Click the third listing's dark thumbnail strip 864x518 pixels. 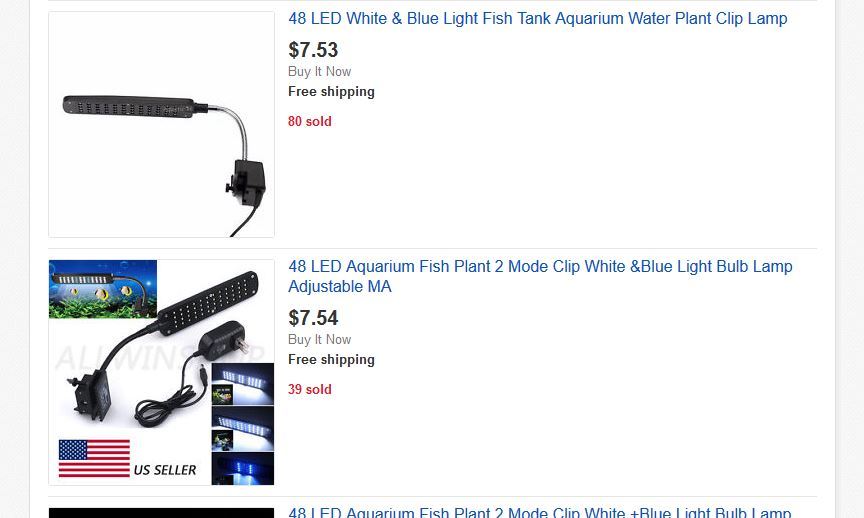[161, 513]
